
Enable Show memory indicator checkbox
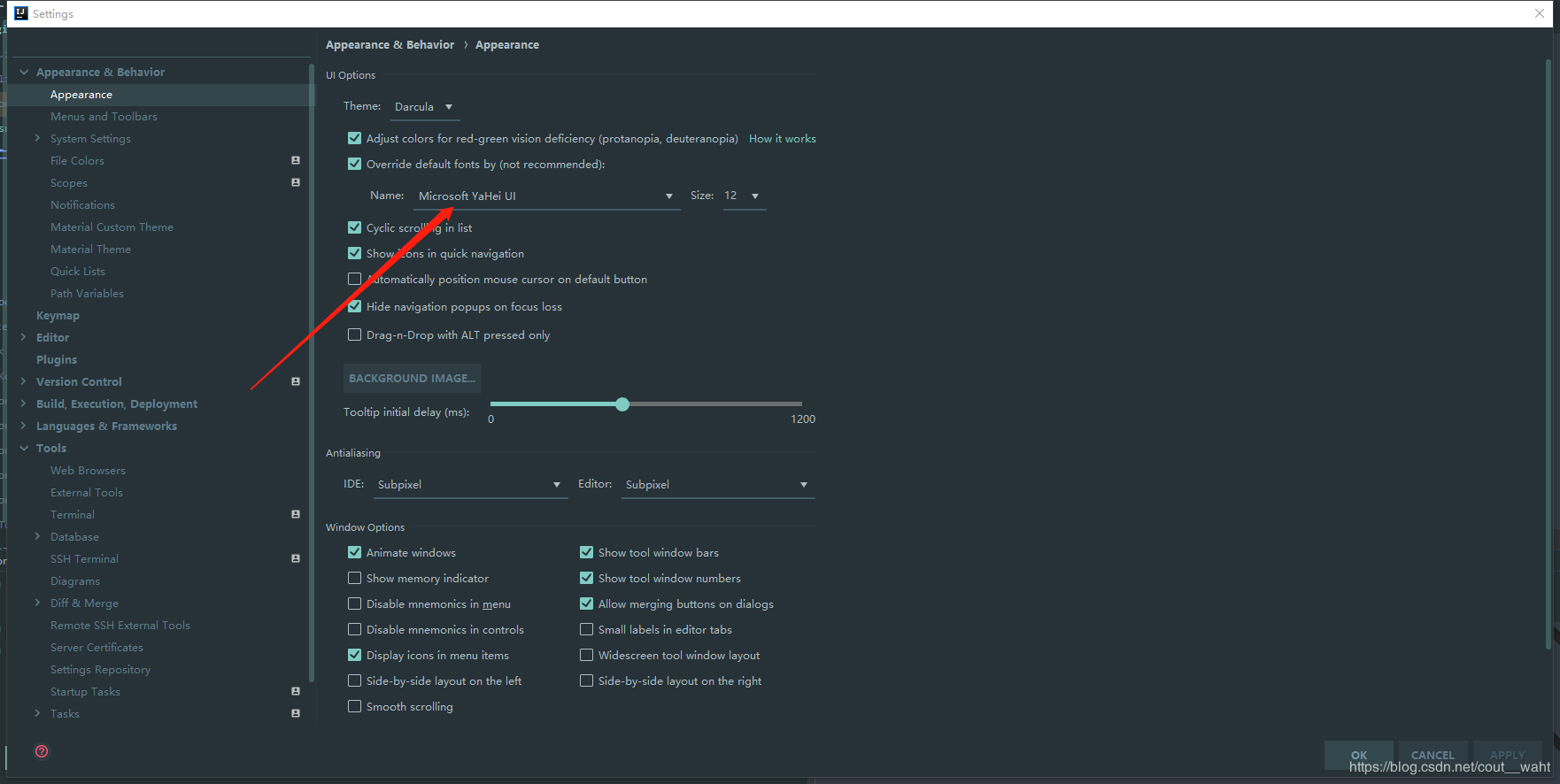click(x=355, y=578)
